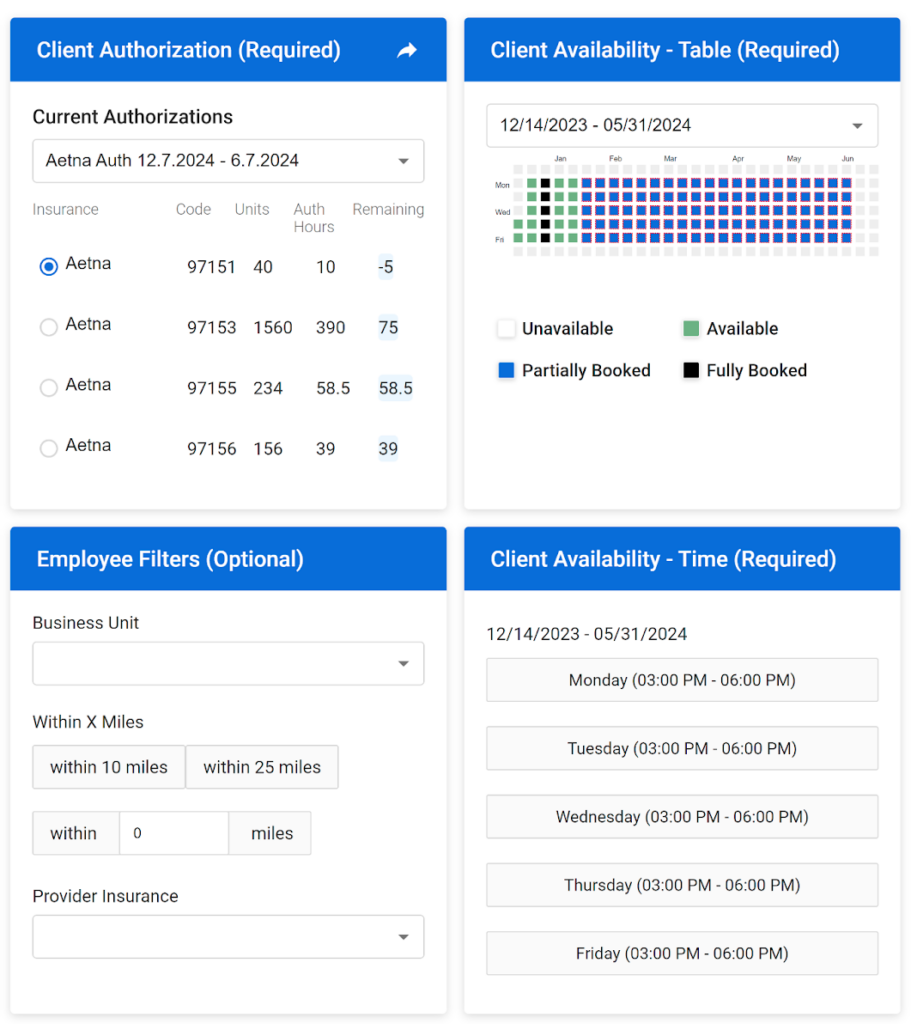The height and width of the screenshot is (1024, 917).
Task: Select the Monday (03:00 PM - 06:00 PM) slot
Action: tap(681, 680)
